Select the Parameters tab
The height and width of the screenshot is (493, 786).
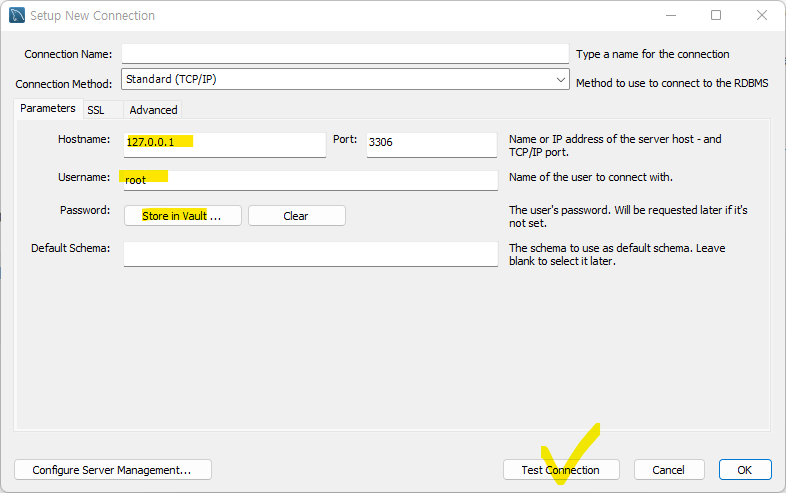click(48, 108)
